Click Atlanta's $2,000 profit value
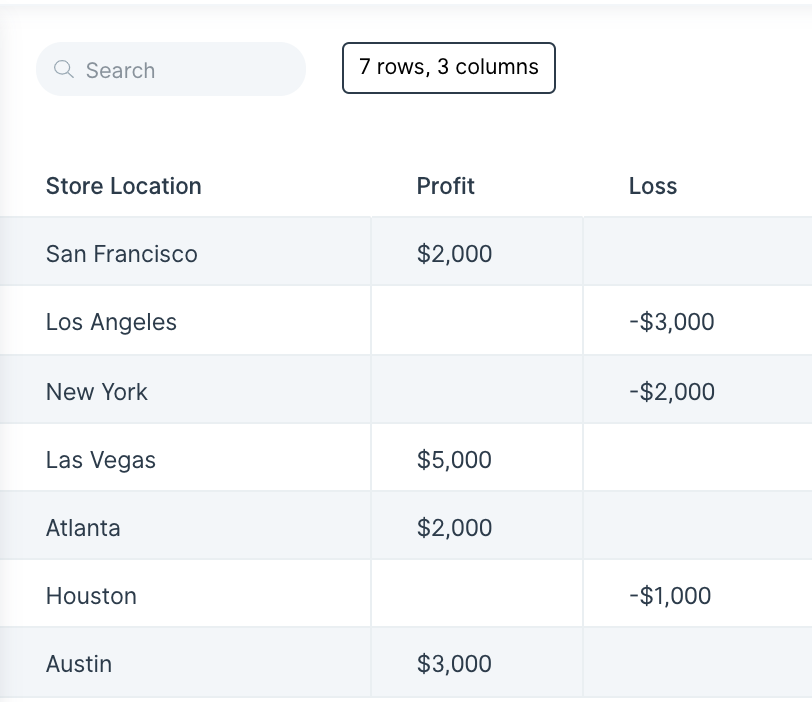 (454, 528)
